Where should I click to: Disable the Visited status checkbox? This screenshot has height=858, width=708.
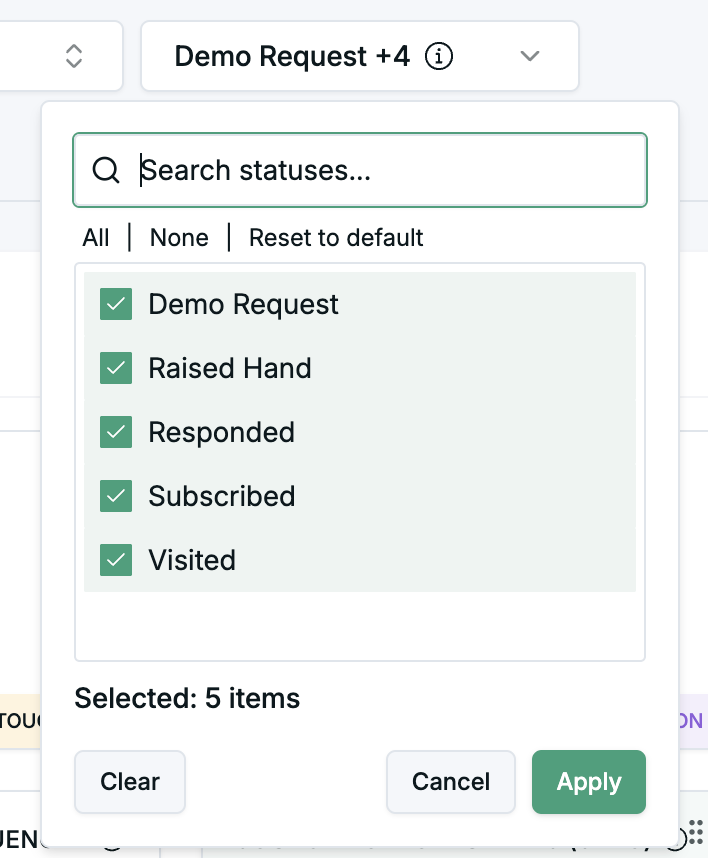[116, 560]
